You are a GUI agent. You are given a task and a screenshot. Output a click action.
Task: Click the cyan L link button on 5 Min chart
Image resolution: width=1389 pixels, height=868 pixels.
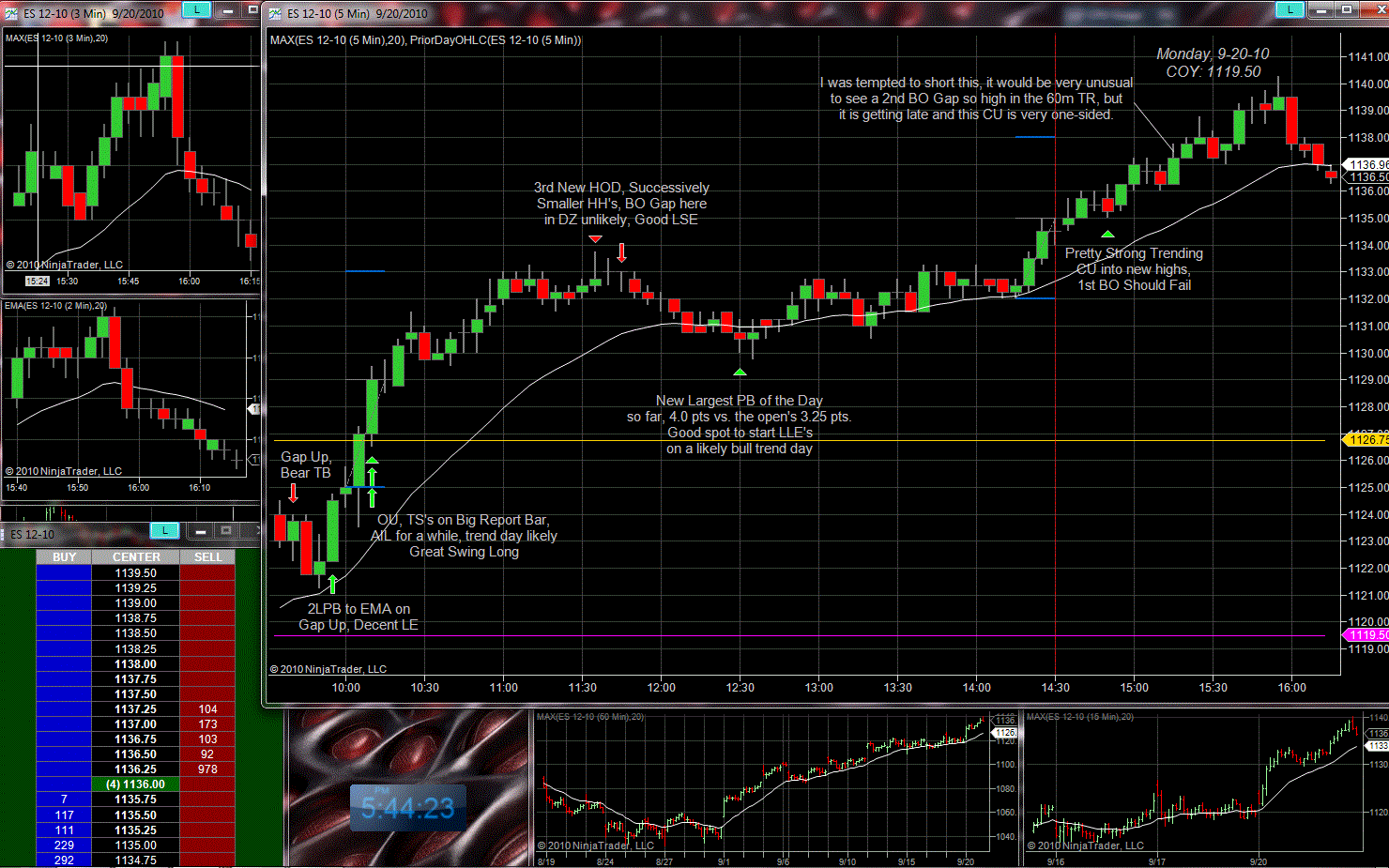click(x=1290, y=9)
